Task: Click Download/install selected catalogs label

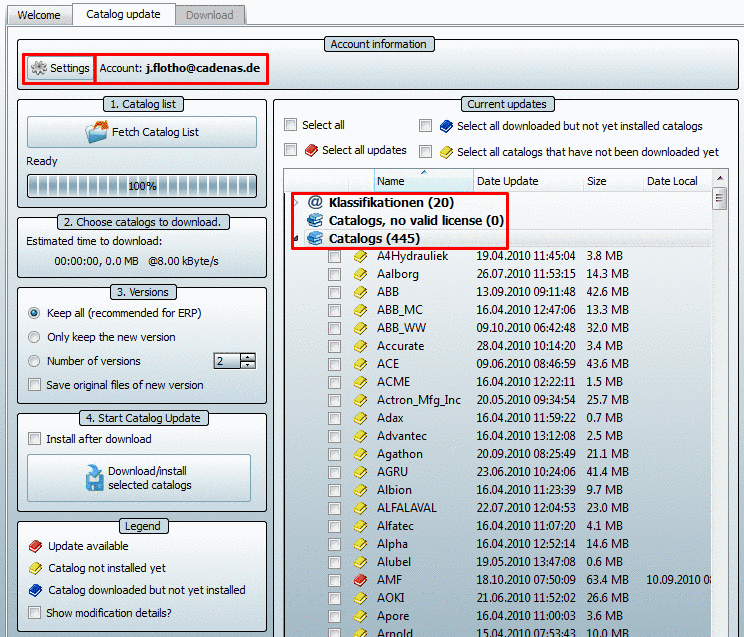Action: 149,478
